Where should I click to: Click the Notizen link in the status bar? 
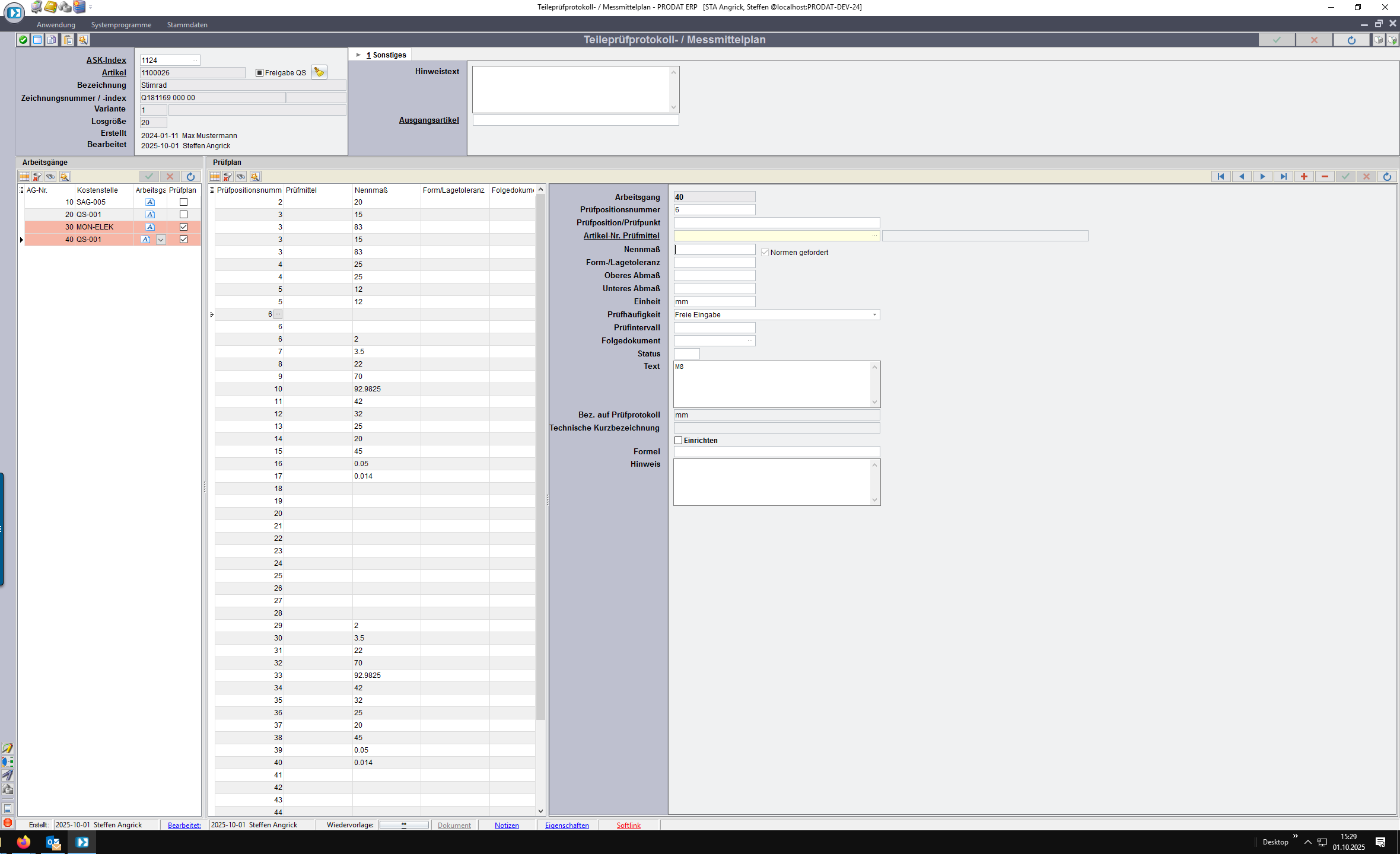pos(507,825)
